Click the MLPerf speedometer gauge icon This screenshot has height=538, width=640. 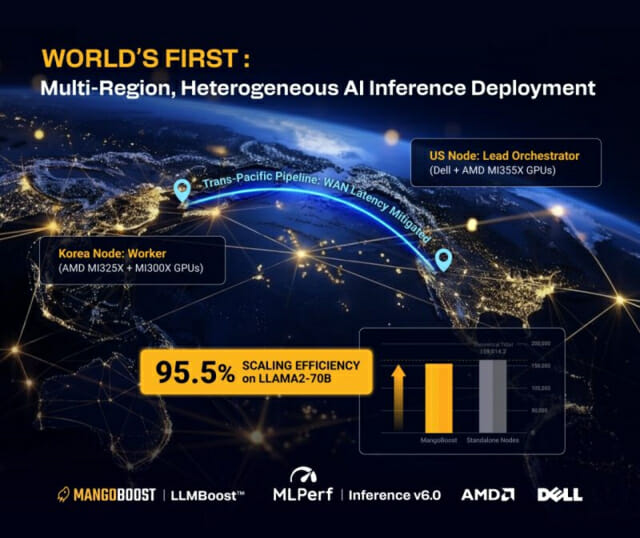tap(303, 475)
